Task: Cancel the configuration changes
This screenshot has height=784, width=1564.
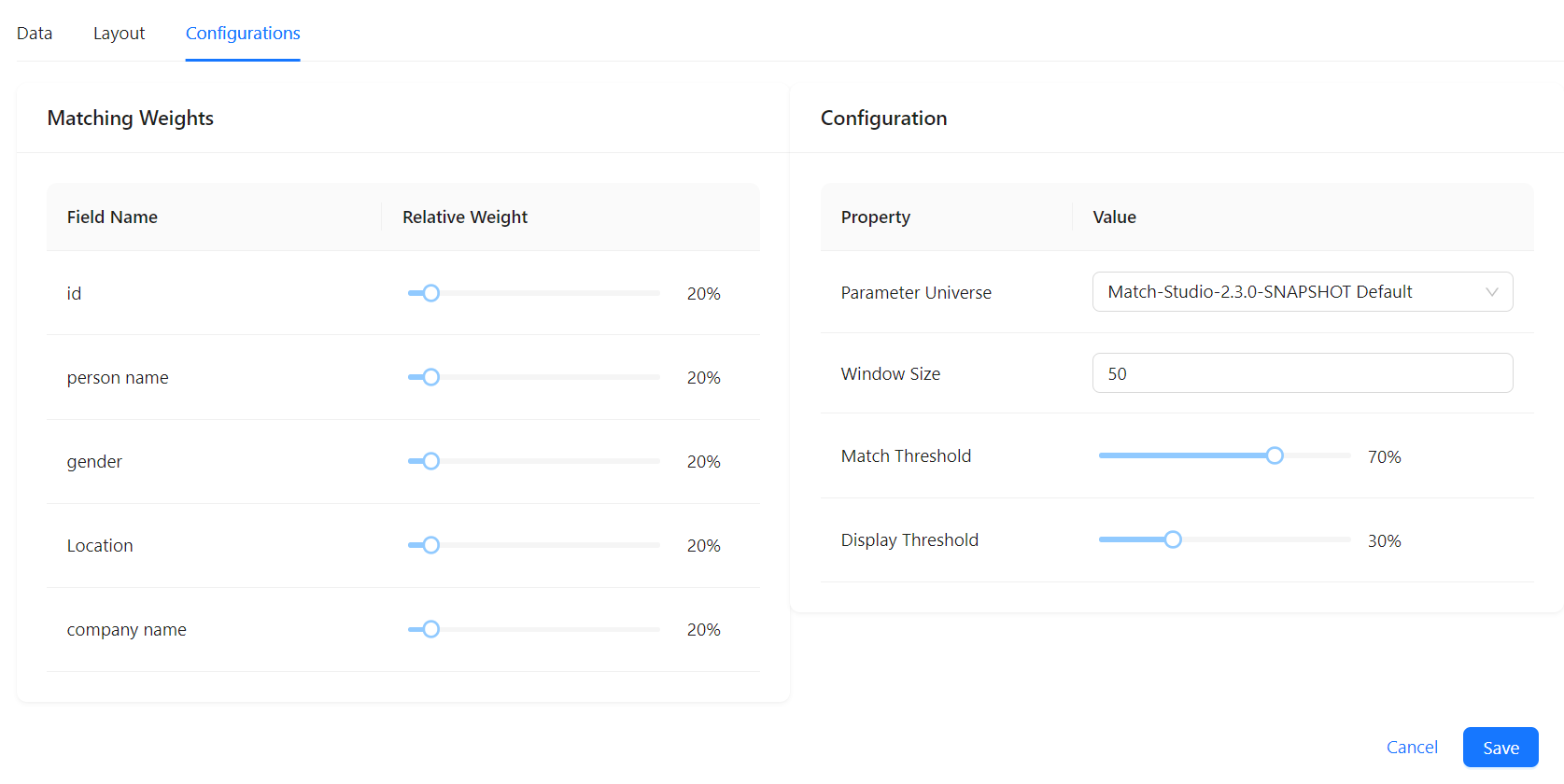Action: [1412, 748]
